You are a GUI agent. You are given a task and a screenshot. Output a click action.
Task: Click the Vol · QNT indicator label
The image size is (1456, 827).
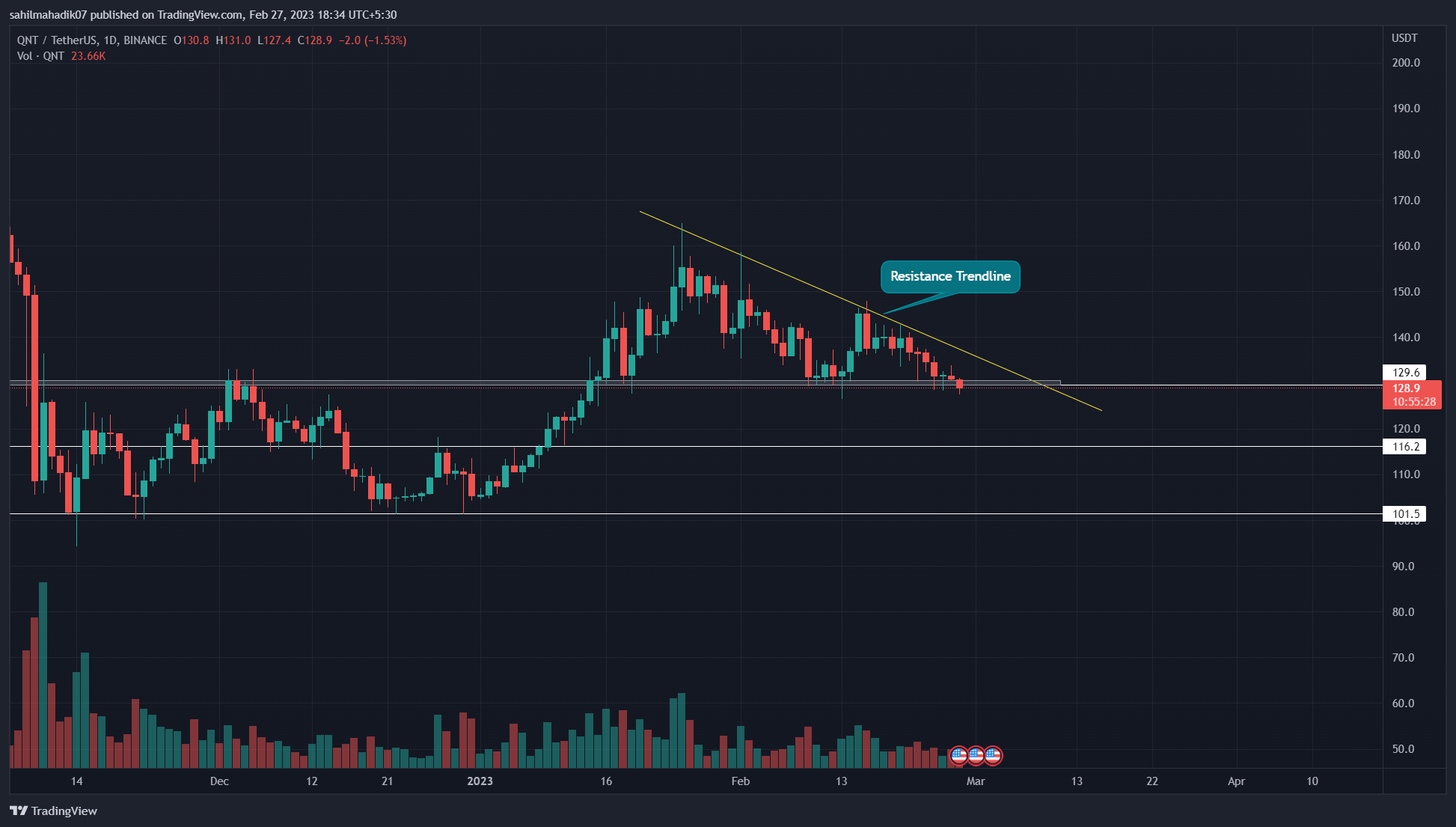[41, 56]
